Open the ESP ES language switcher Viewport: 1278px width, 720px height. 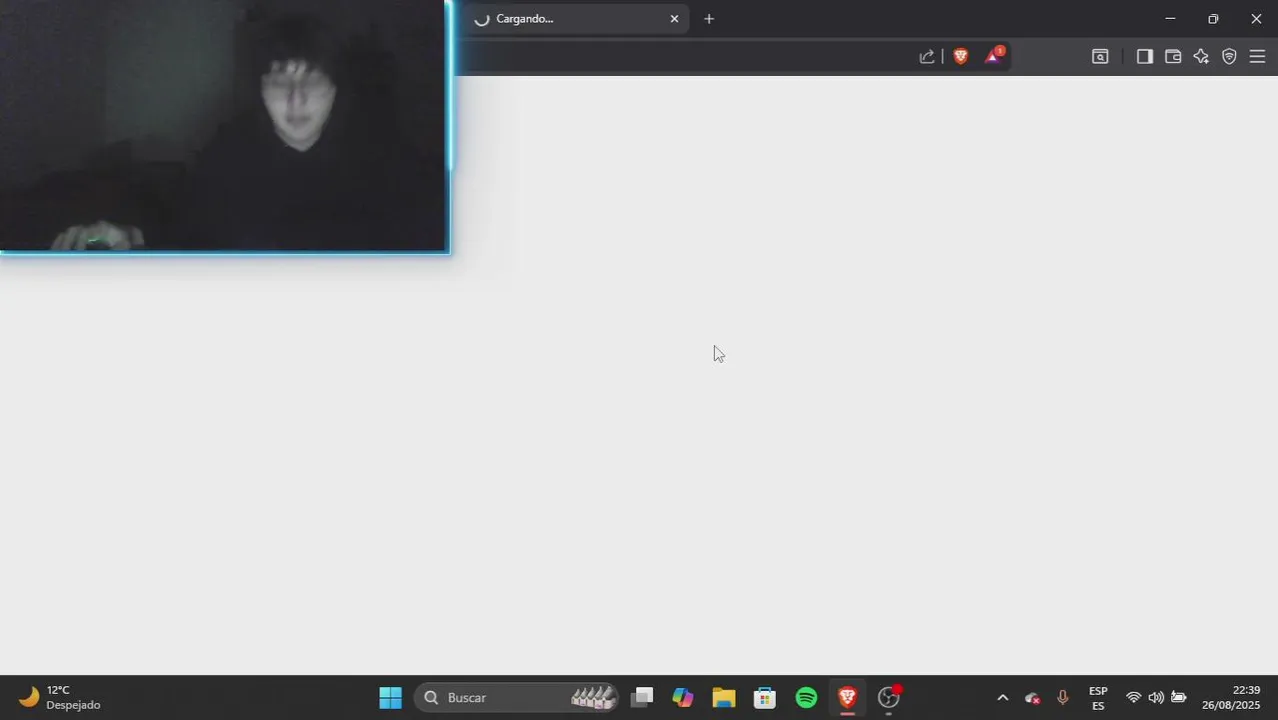tap(1098, 698)
